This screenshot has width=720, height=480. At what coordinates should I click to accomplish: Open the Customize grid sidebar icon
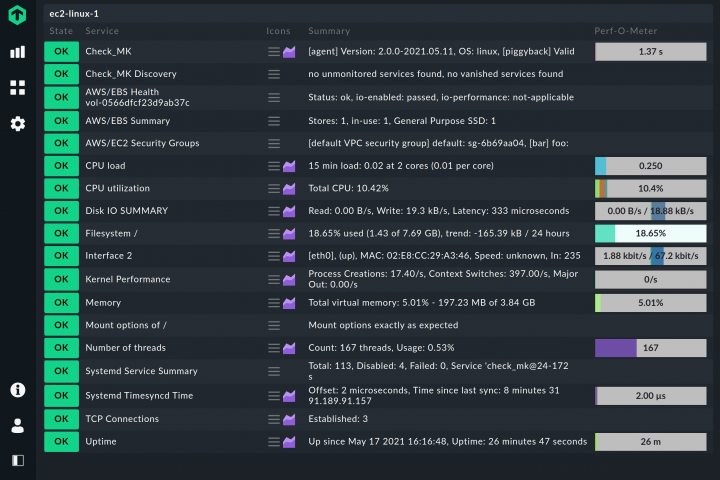click(17, 87)
